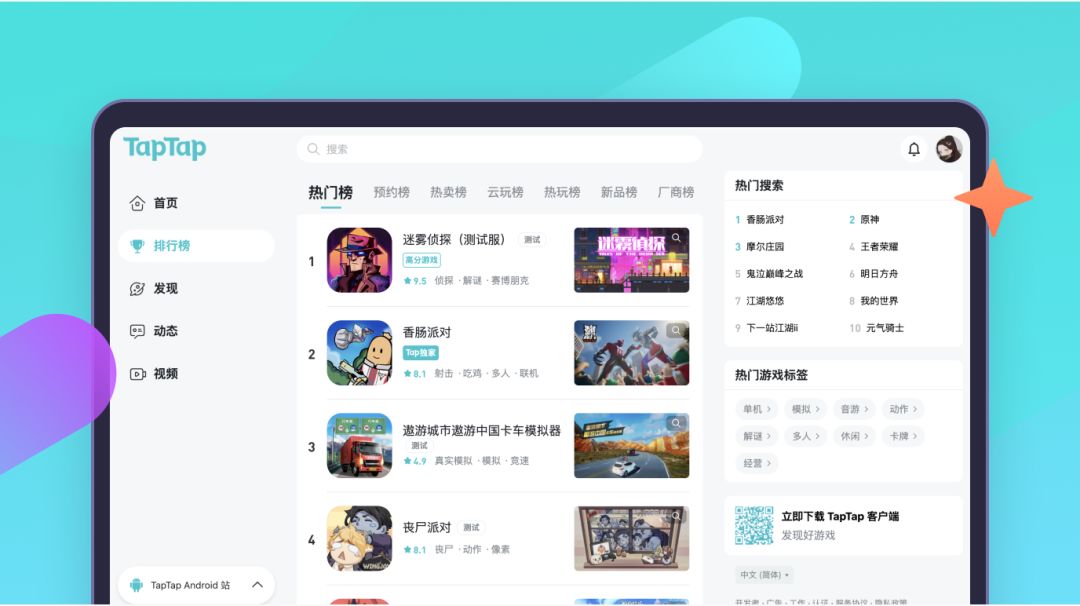Switch to the 热卖榜 tab
Viewport: 1080px width, 606px height.
(x=448, y=192)
